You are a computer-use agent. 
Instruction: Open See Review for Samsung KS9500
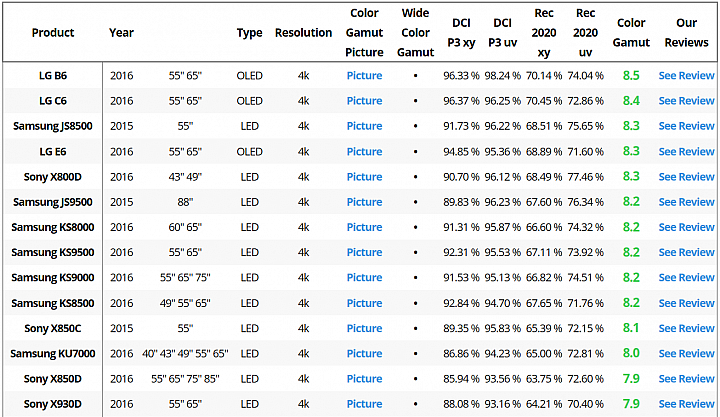pyautogui.click(x=686, y=252)
